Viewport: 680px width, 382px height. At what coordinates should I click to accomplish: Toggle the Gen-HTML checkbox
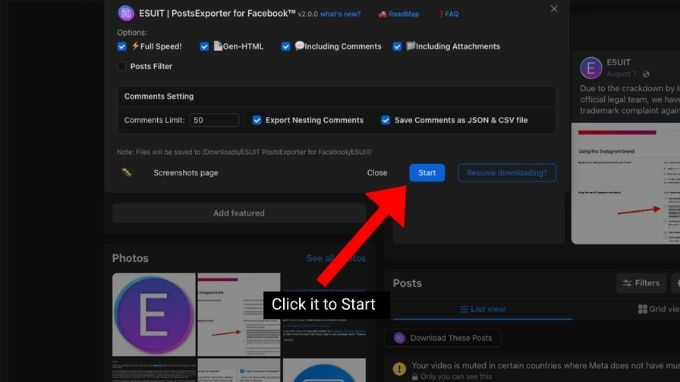coord(204,46)
